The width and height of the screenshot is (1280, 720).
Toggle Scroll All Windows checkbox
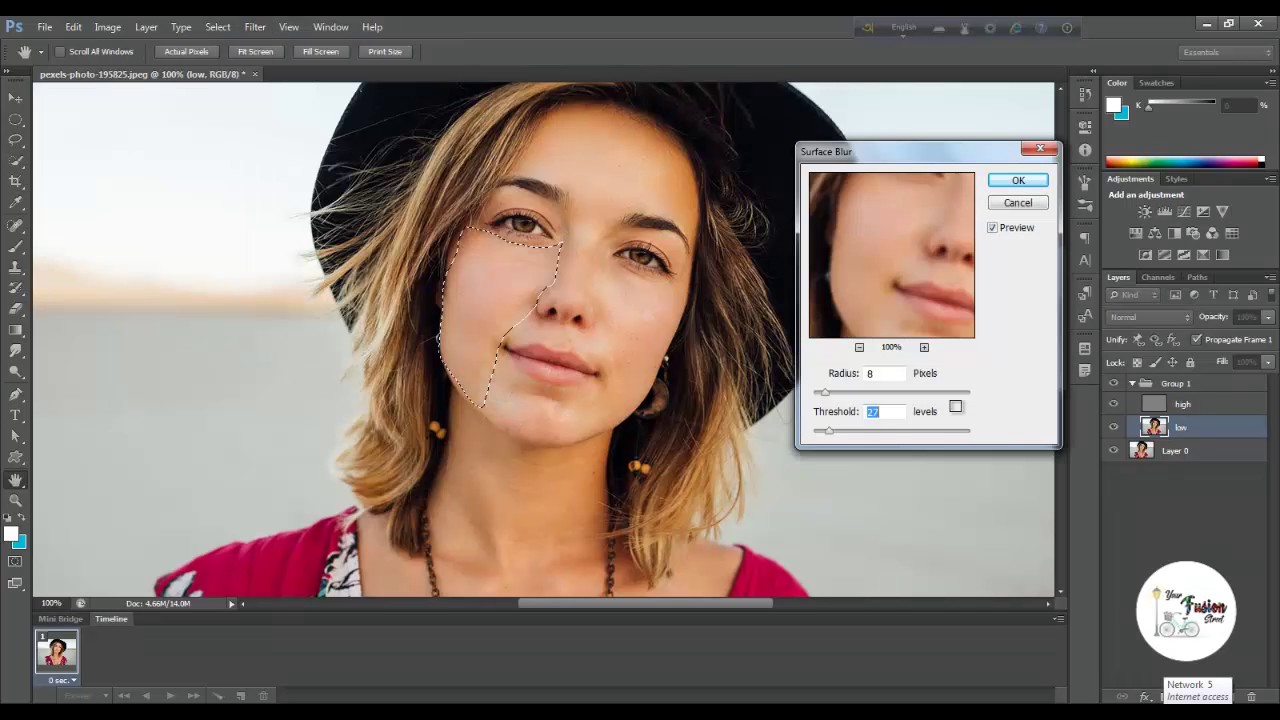pyautogui.click(x=60, y=52)
